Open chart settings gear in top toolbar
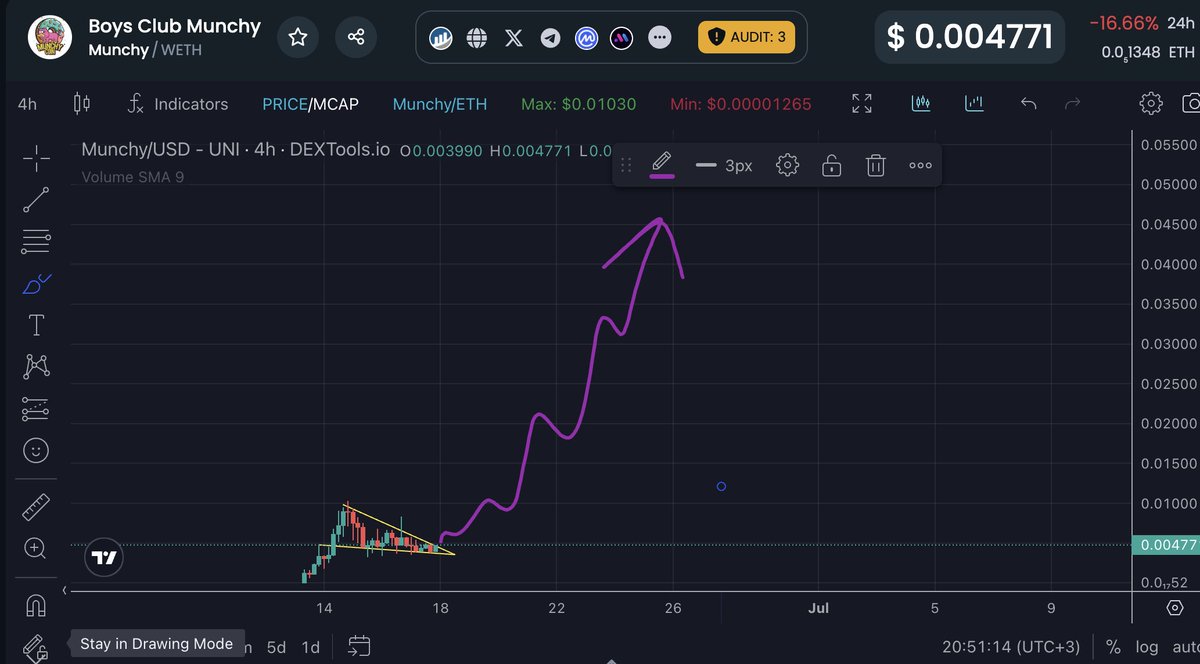 click(1151, 103)
